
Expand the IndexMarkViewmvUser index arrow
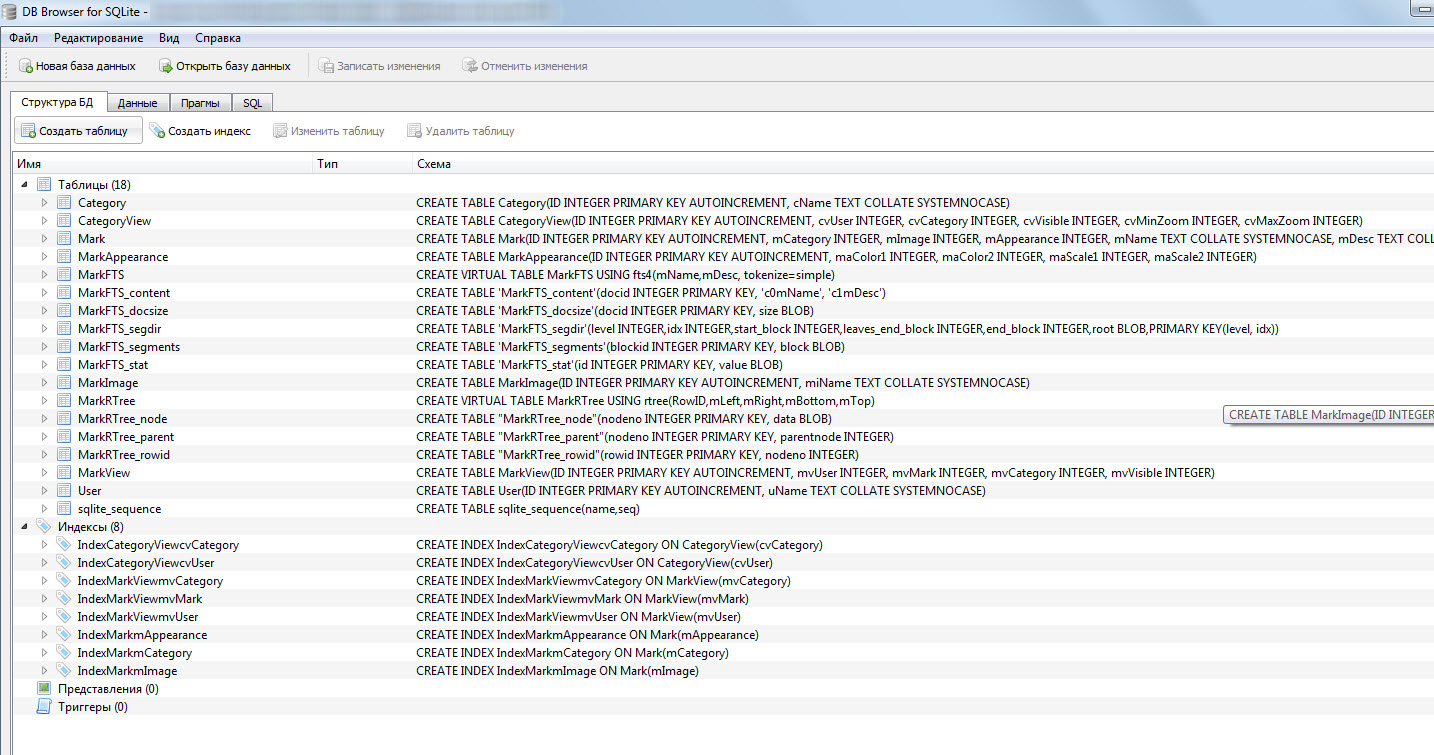tap(44, 617)
